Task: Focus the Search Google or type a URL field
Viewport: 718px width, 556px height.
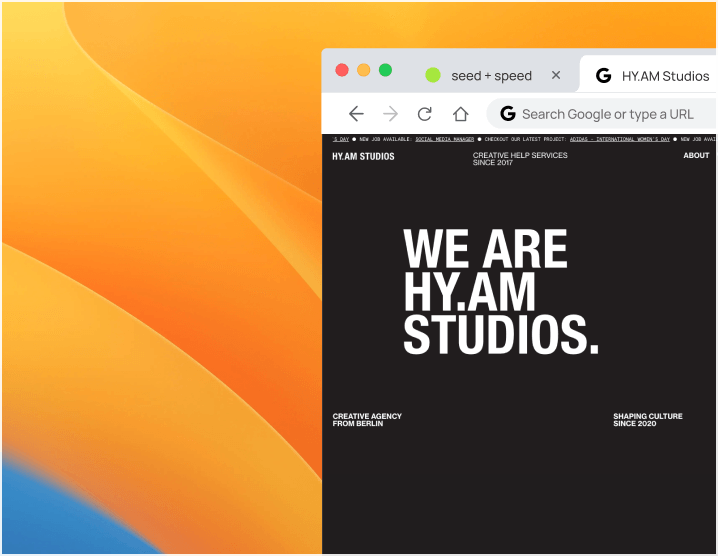Action: [612, 114]
